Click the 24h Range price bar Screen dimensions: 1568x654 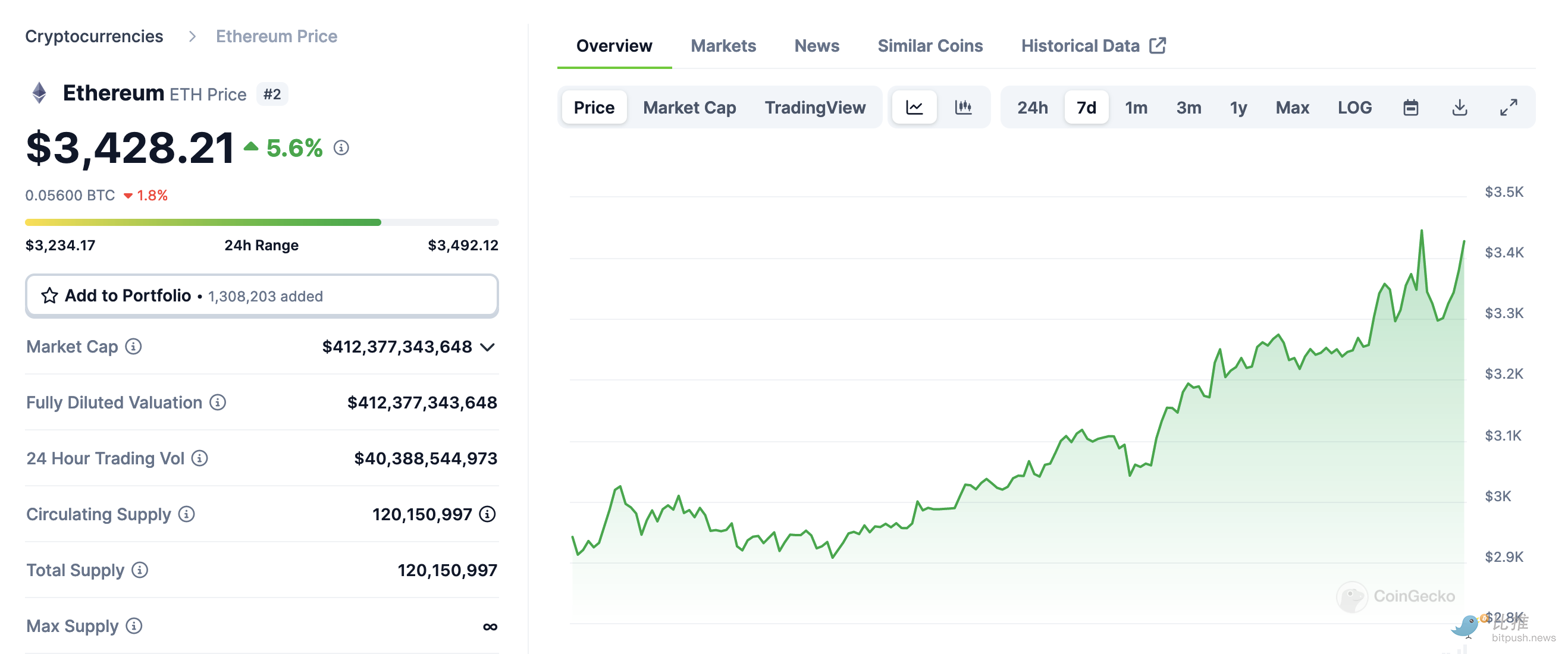point(262,223)
